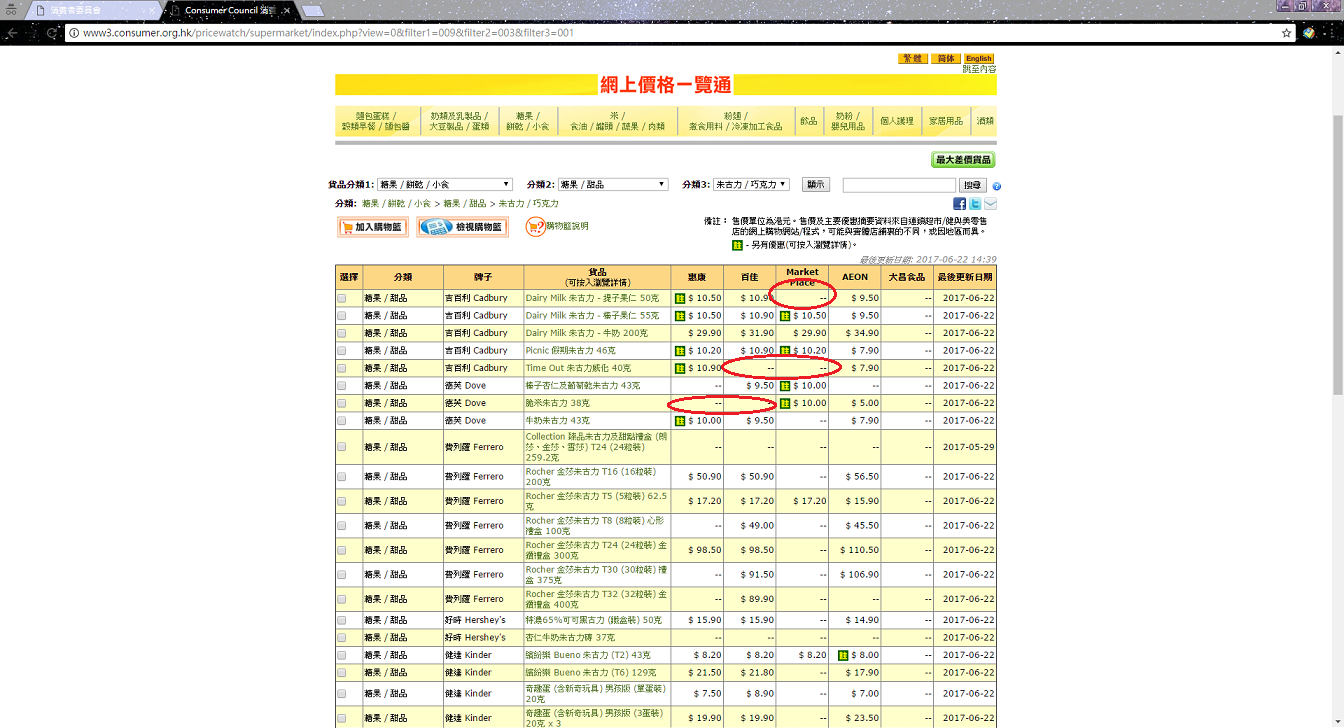1344x728 pixels.
Task: Tick the checkbox for Dove 脆米朱古力 38克
Action: (342, 403)
